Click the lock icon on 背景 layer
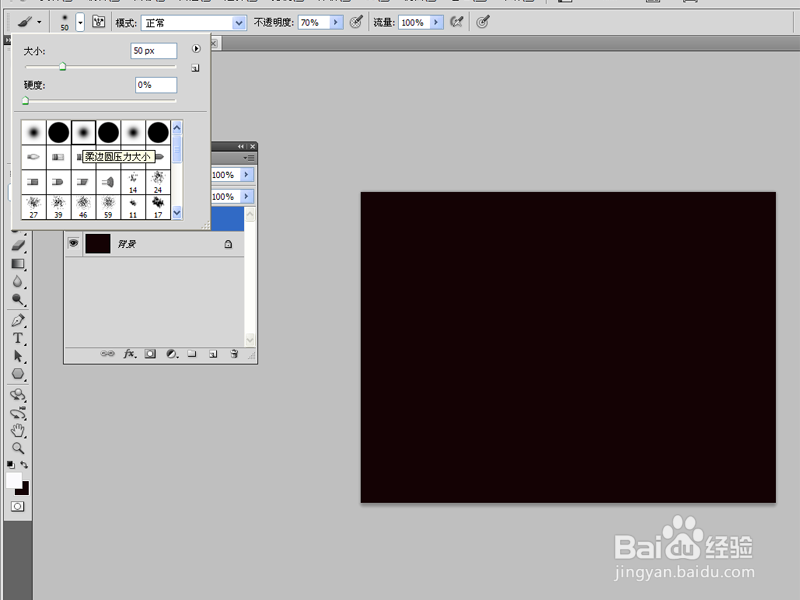This screenshot has width=800, height=600. (x=228, y=244)
